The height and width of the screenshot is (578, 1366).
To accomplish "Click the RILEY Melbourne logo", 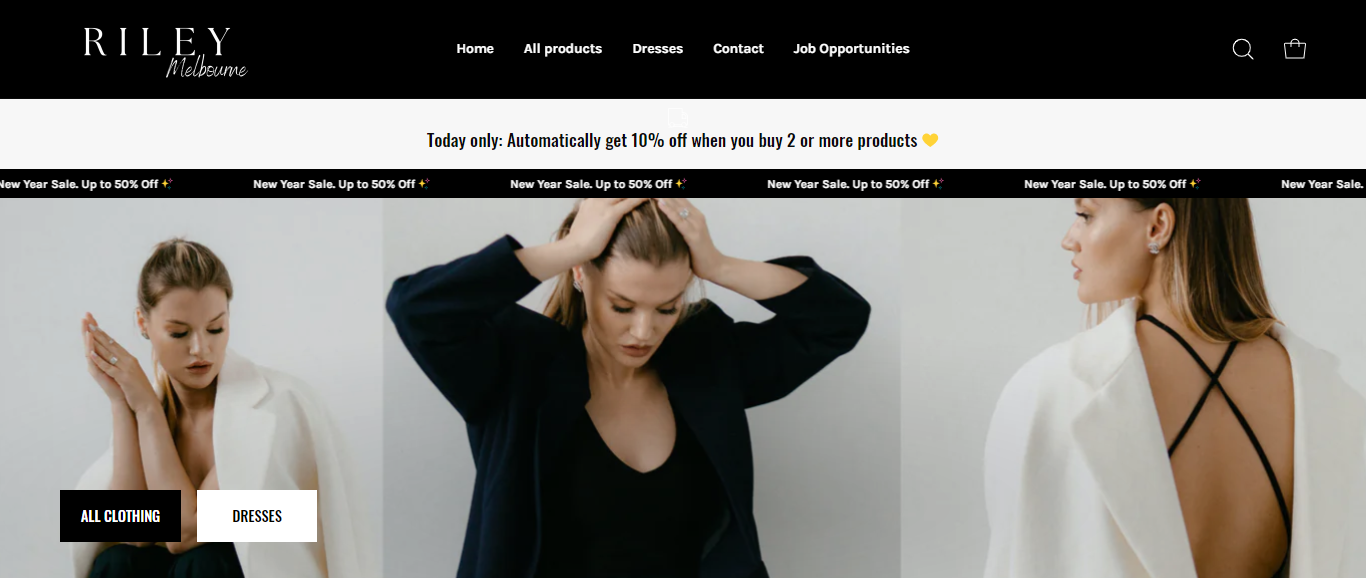I will click(x=165, y=52).
